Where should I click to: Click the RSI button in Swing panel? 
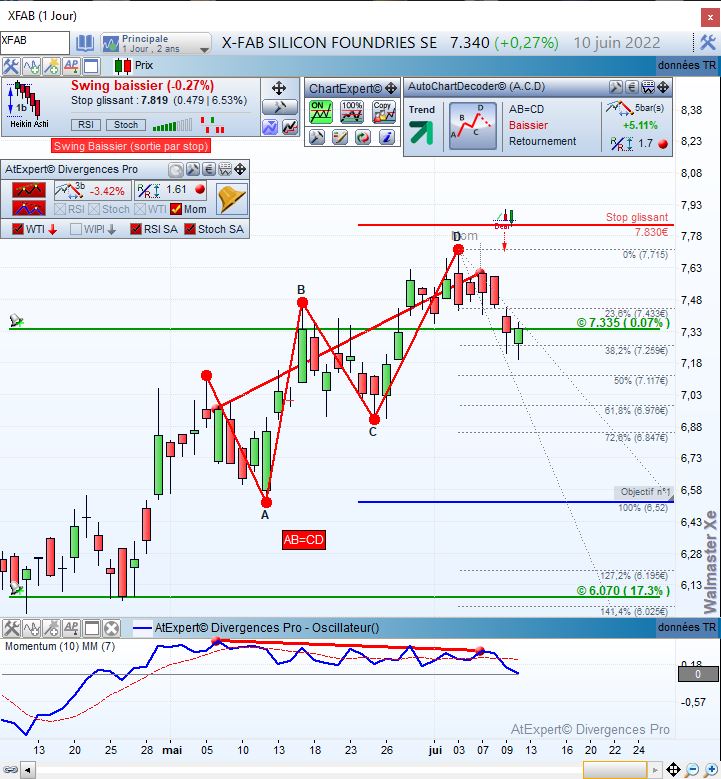[x=85, y=125]
